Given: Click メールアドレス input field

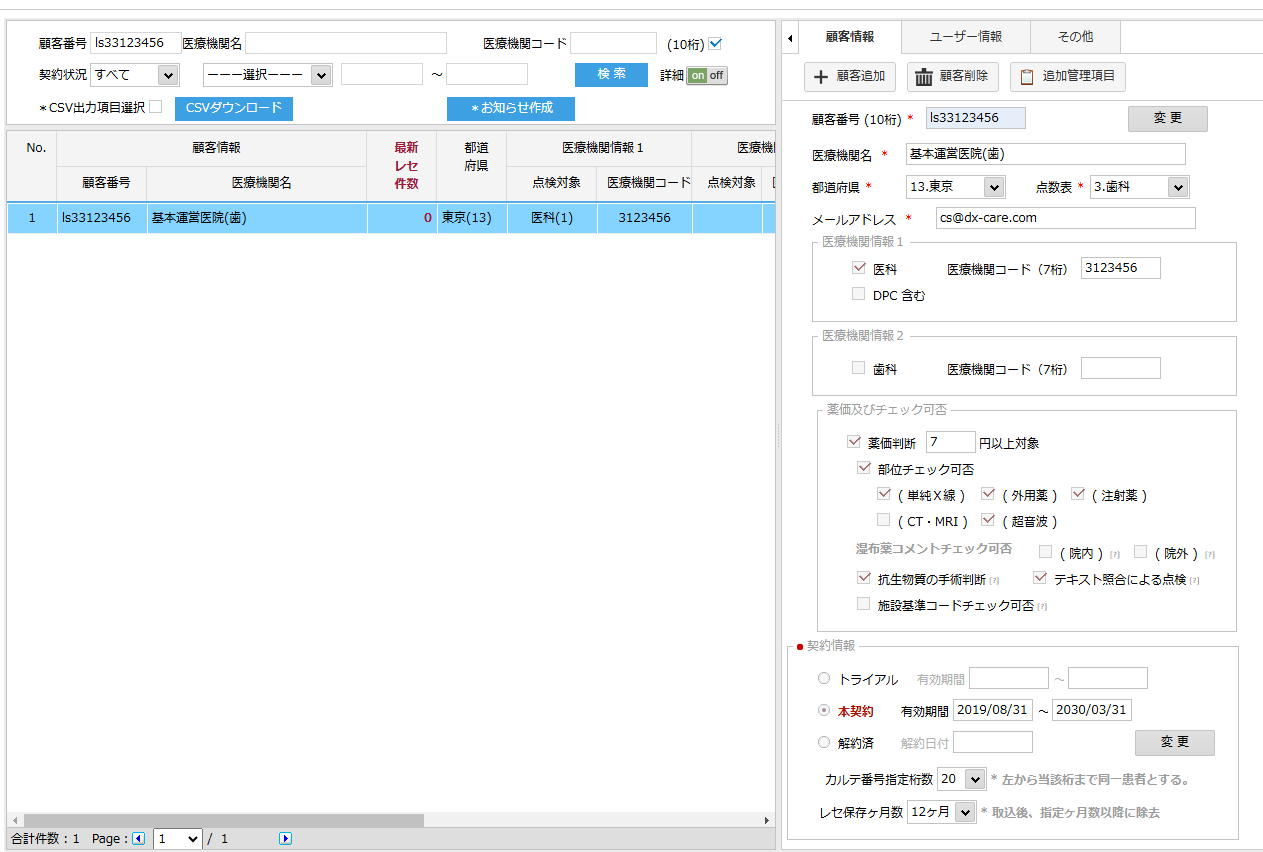Looking at the screenshot, I should (x=1066, y=218).
